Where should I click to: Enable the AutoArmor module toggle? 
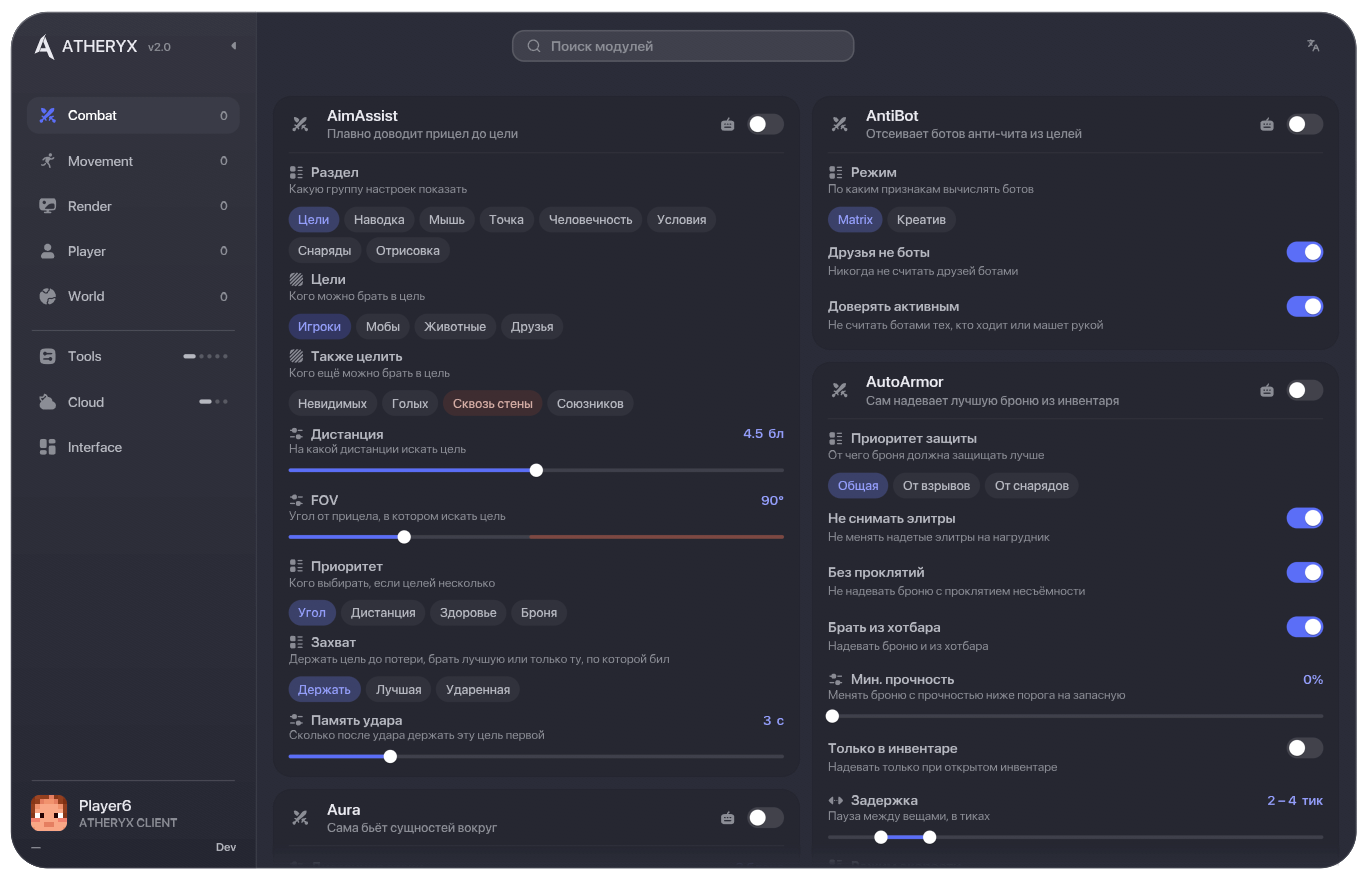click(1304, 390)
